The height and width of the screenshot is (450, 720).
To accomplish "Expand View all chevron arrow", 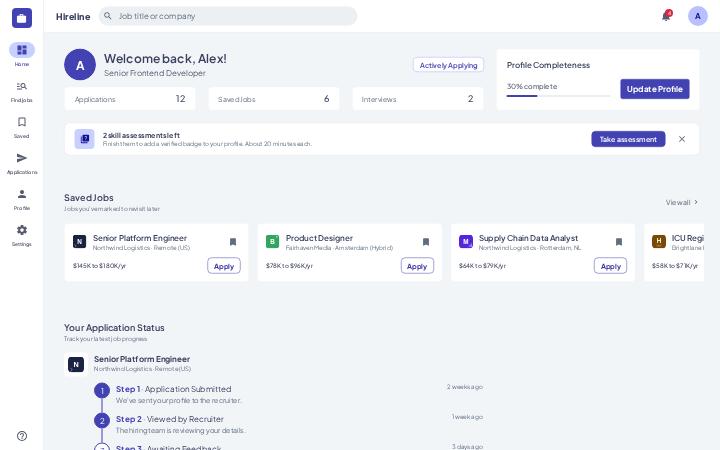I will pyautogui.click(x=696, y=202).
